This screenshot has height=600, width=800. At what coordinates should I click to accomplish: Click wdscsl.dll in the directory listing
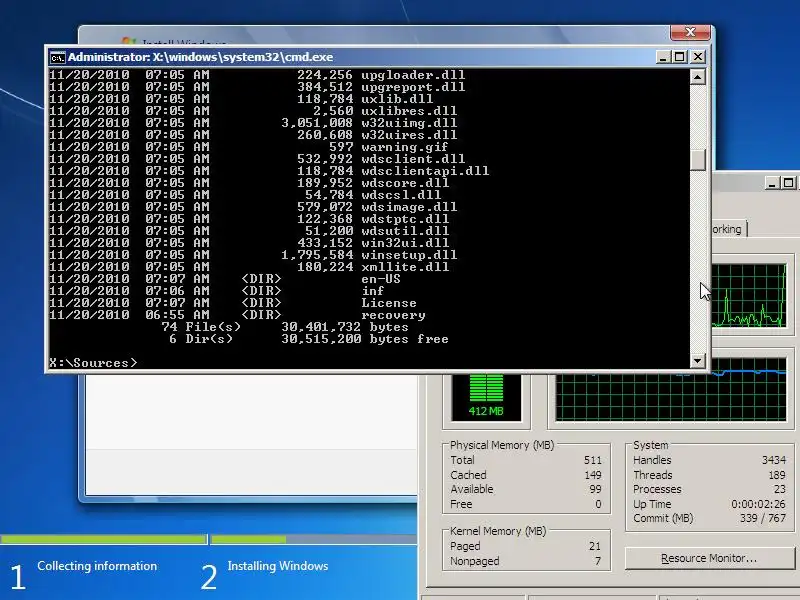[x=401, y=195]
